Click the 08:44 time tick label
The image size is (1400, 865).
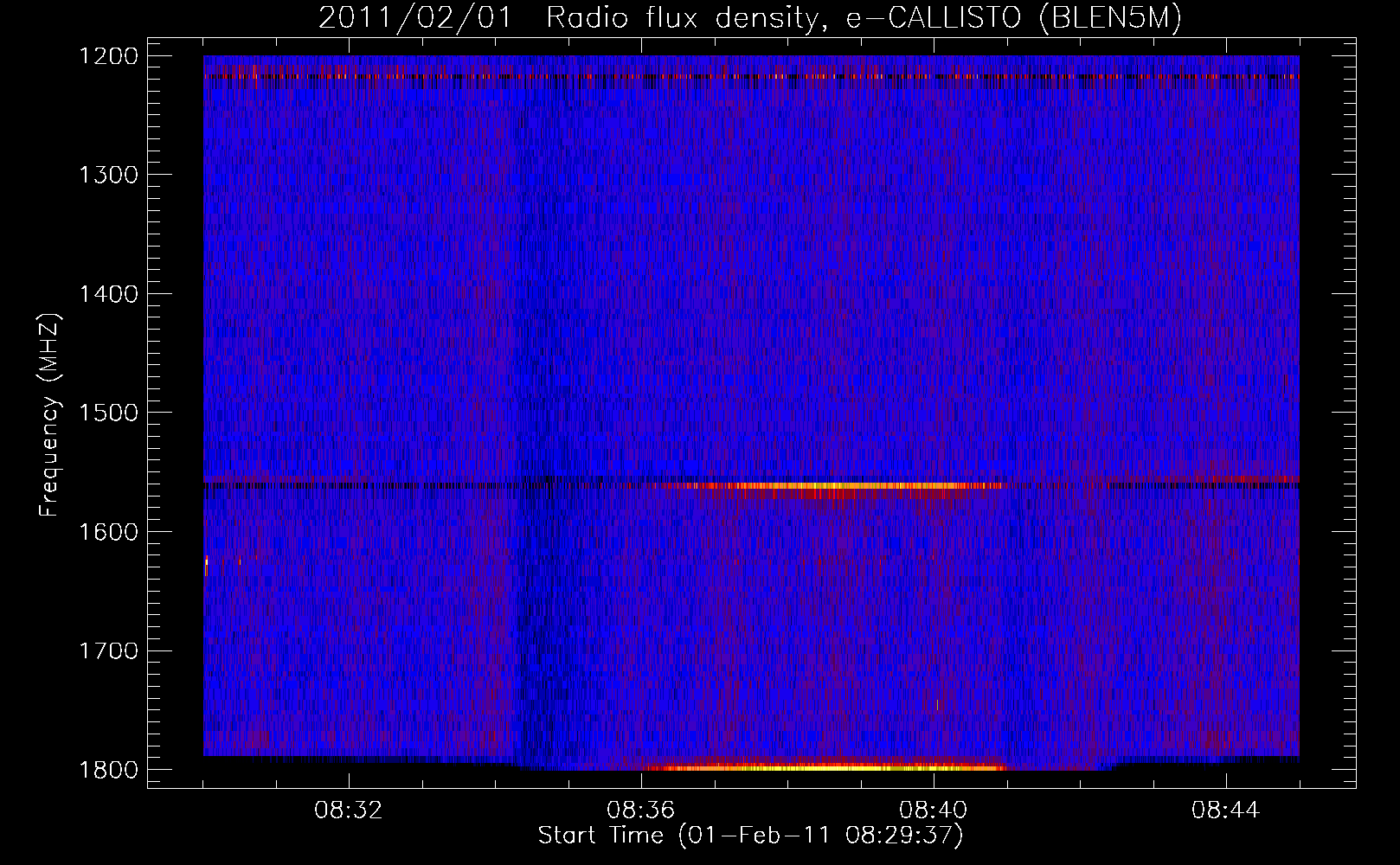point(1226,811)
